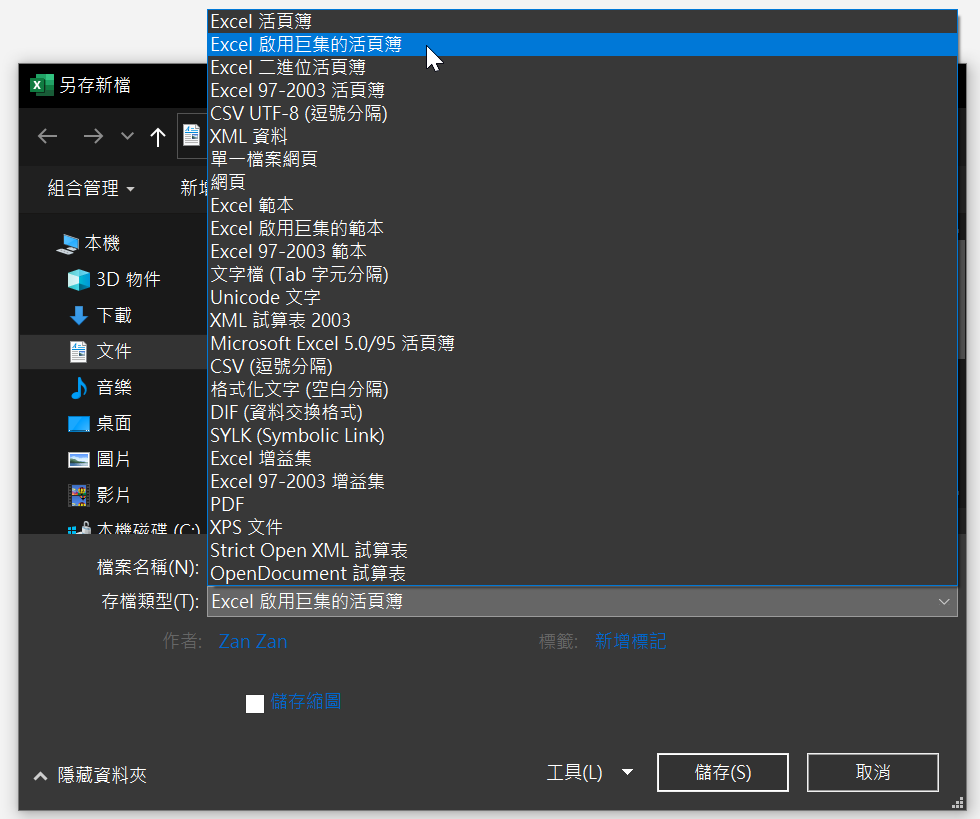Click the 儲存(S) button
Image resolution: width=980 pixels, height=819 pixels.
pyautogui.click(x=722, y=773)
